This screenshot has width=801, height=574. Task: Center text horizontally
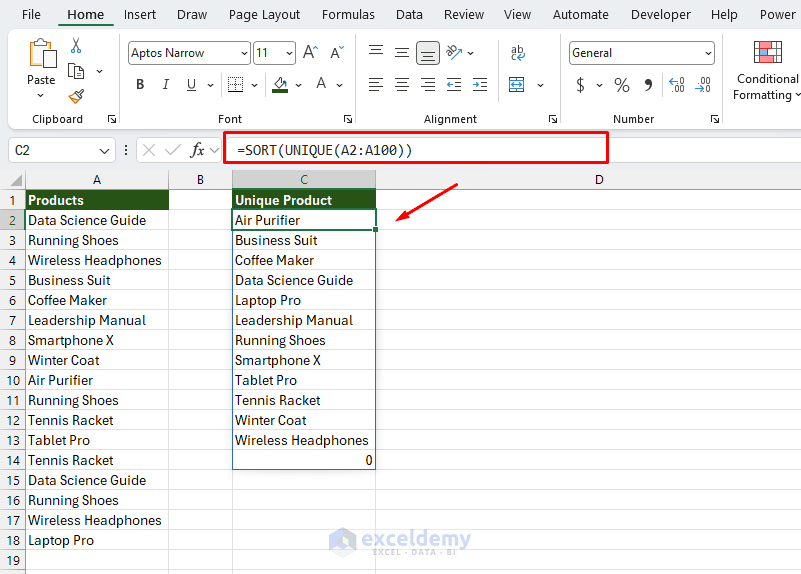[402, 84]
